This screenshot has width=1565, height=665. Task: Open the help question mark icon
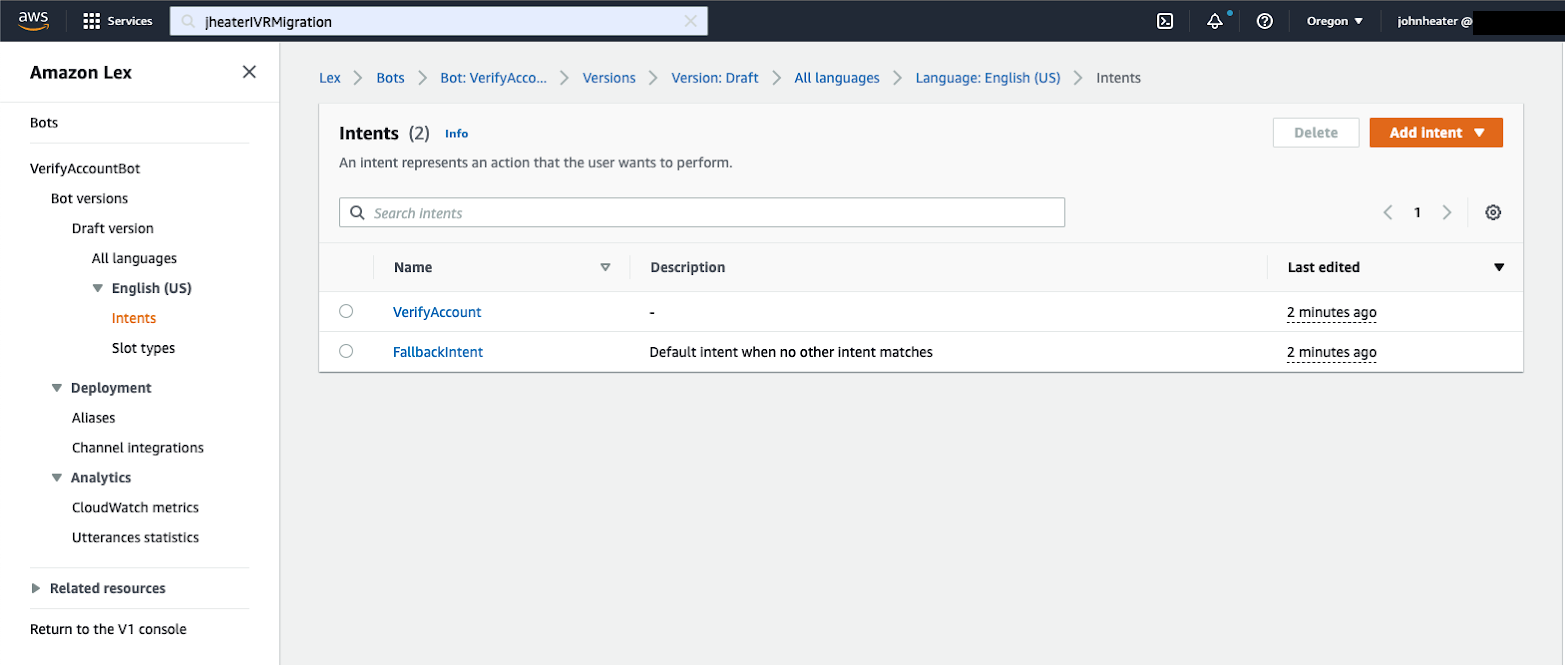pos(1265,21)
